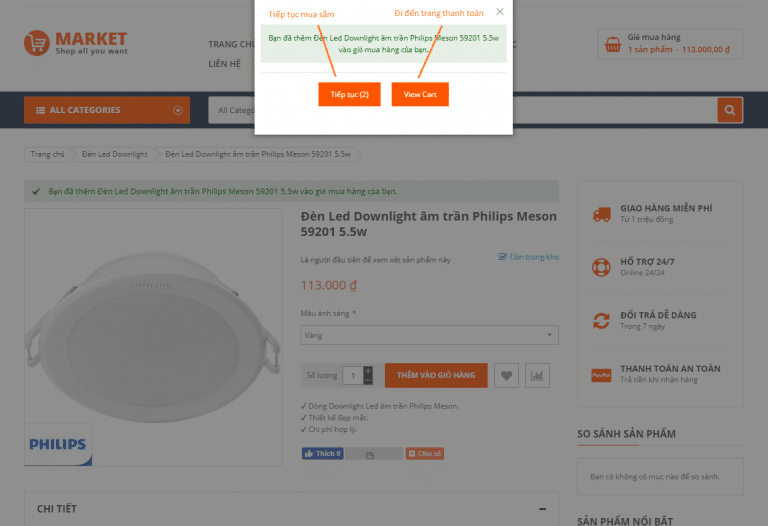
Task: Click Trang chủ breadcrumb link
Action: click(47, 155)
